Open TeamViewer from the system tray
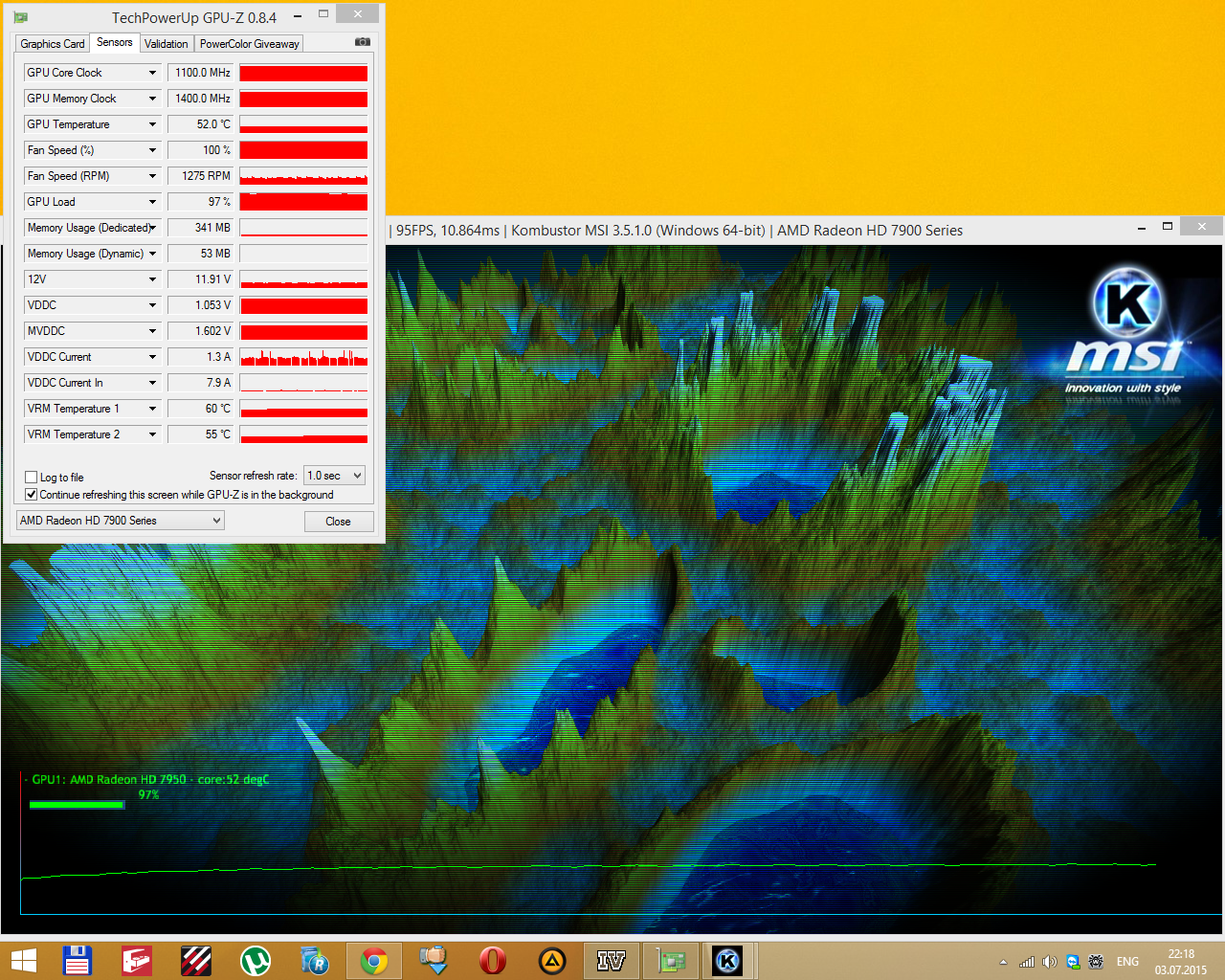Viewport: 1225px width, 980px height. coord(1073,962)
